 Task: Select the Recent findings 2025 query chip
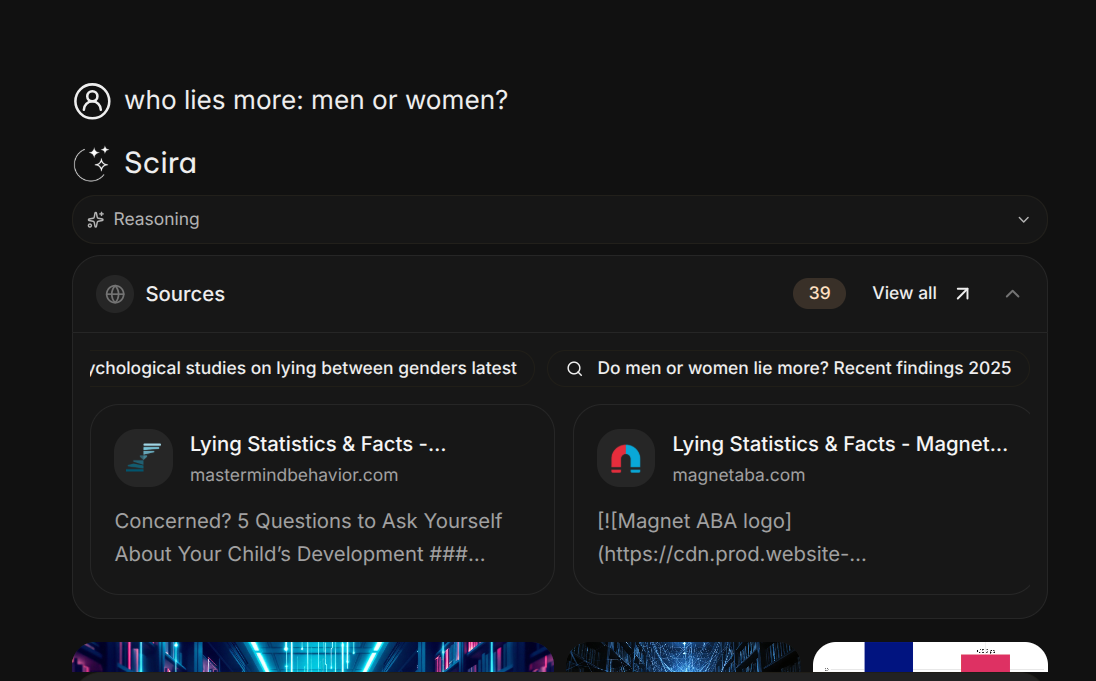coord(788,368)
